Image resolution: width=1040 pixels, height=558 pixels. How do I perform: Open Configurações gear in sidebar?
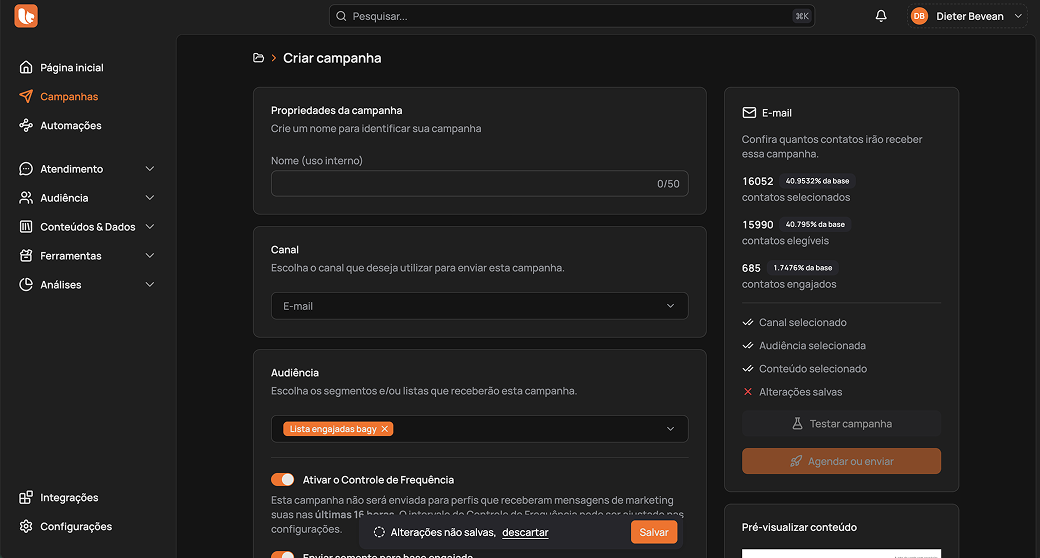point(26,527)
